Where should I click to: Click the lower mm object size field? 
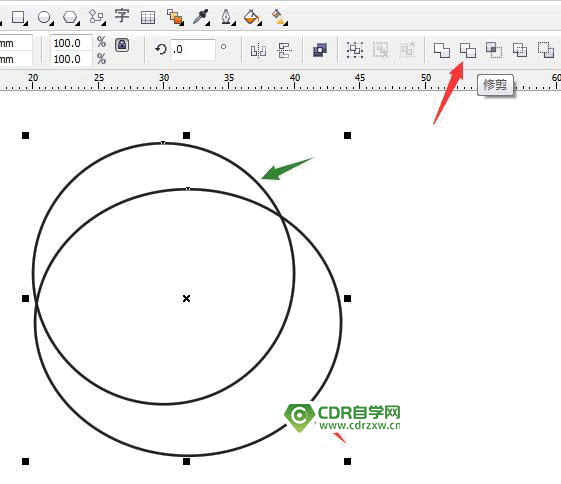tap(16, 59)
